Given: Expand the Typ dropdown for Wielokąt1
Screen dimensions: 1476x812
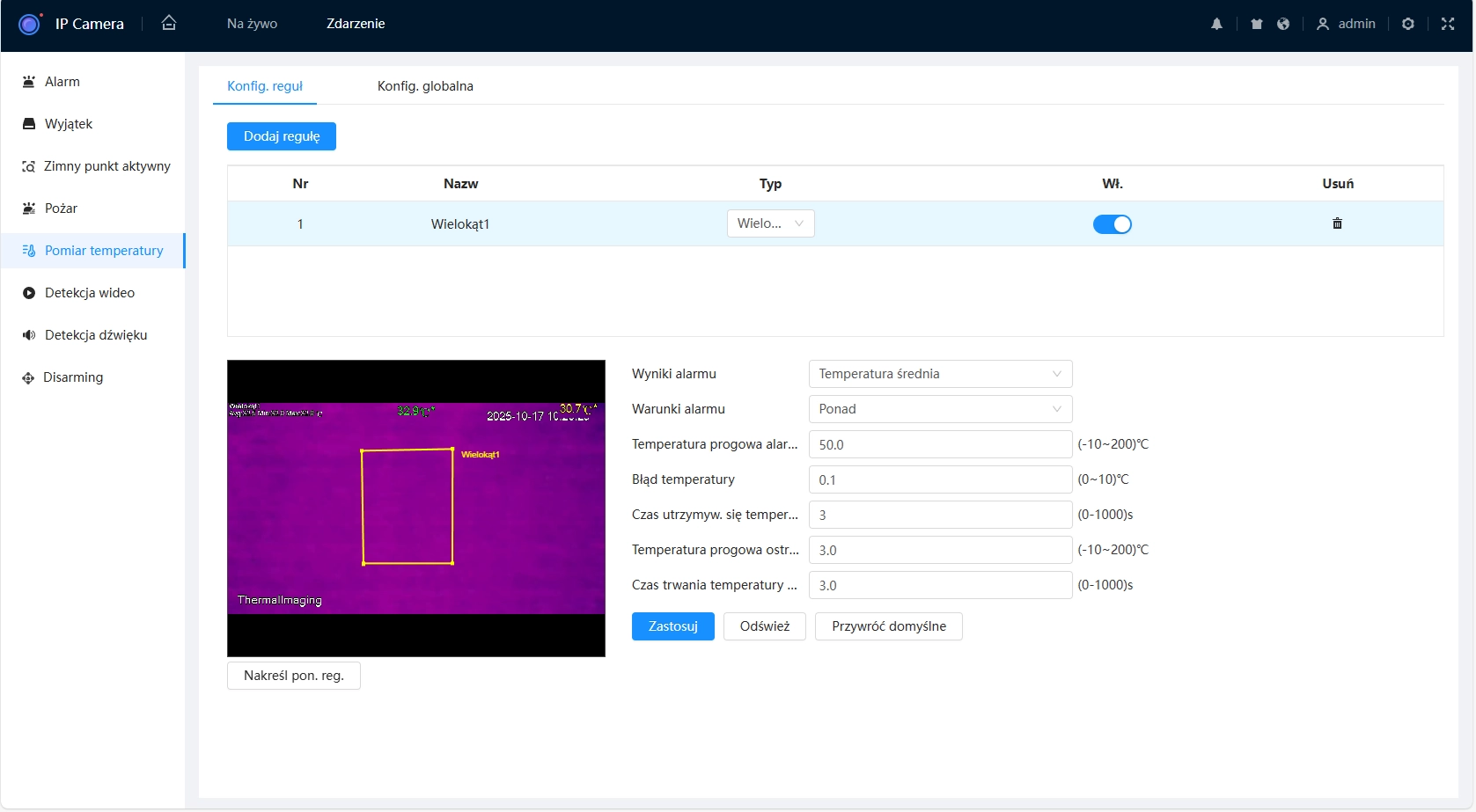Looking at the screenshot, I should point(770,223).
